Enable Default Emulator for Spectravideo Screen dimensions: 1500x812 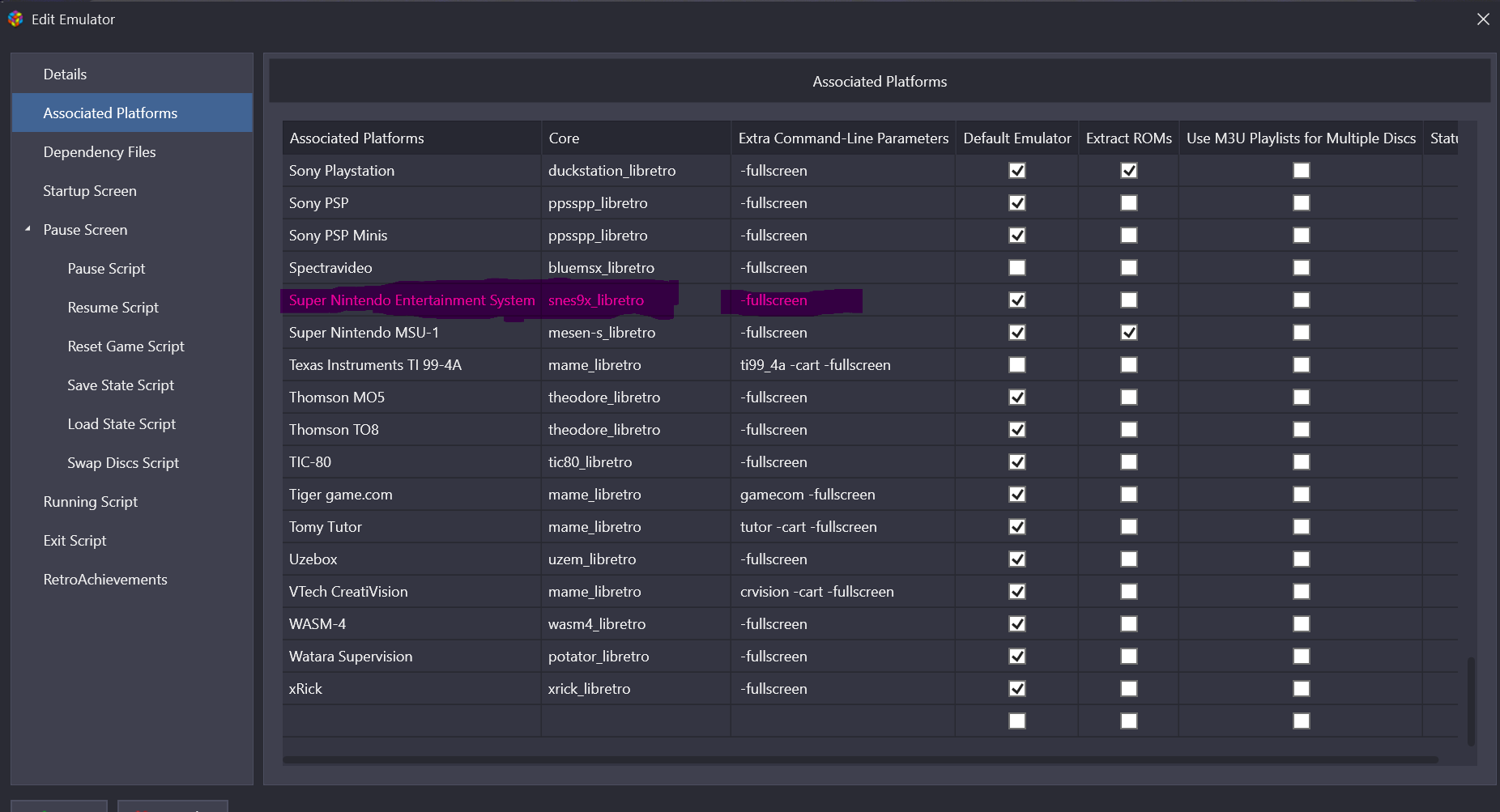(1017, 268)
